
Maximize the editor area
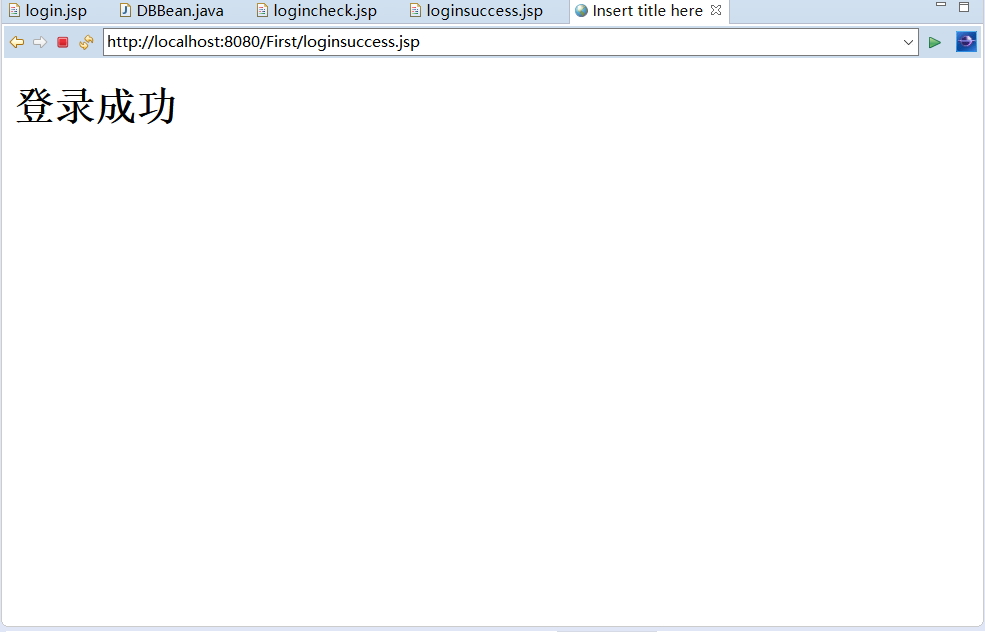coord(964,7)
